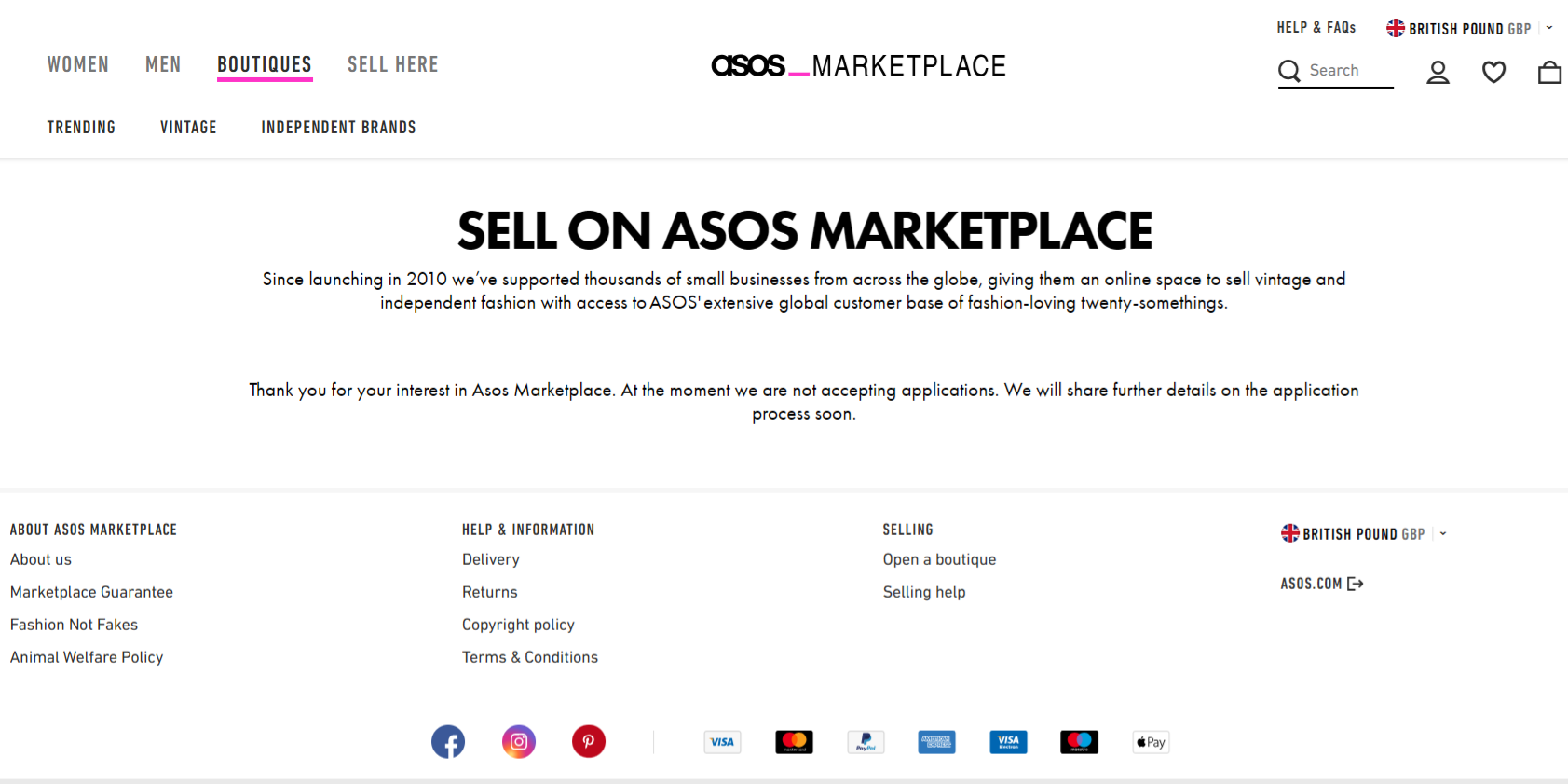Open the account icon in the header
The height and width of the screenshot is (784, 1568).
[x=1438, y=72]
